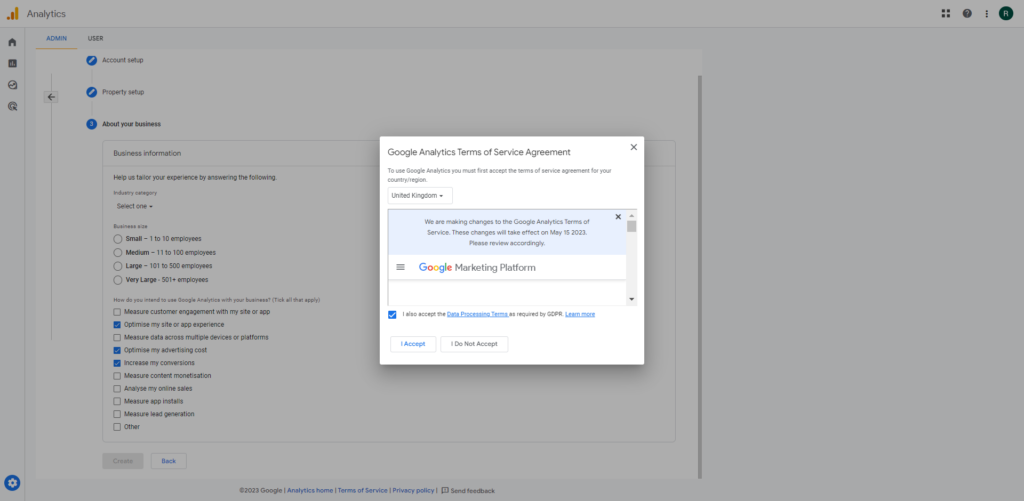The width and height of the screenshot is (1024, 501).
Task: Open the Industry category Select one dropdown
Action: click(135, 206)
